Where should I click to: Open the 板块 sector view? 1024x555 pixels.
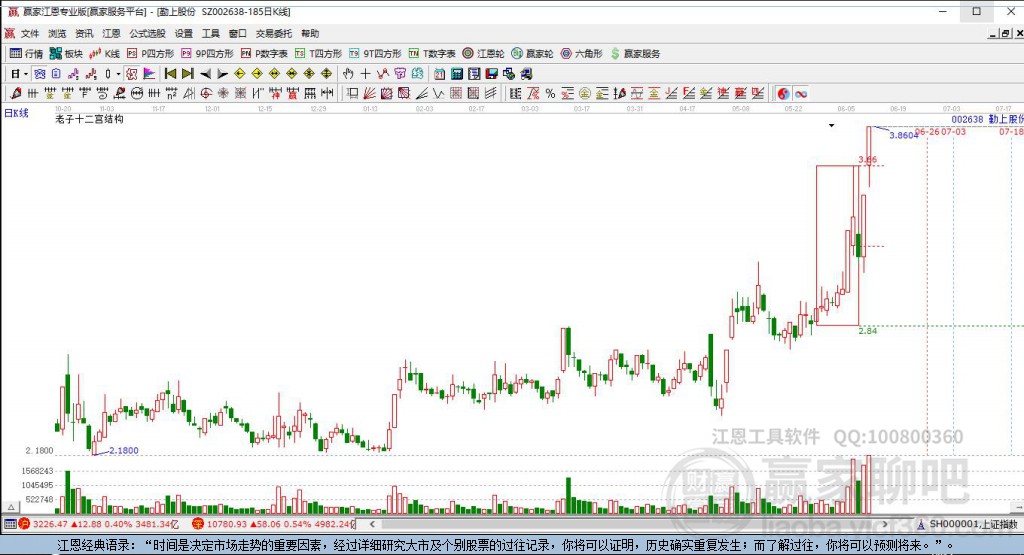(65, 54)
